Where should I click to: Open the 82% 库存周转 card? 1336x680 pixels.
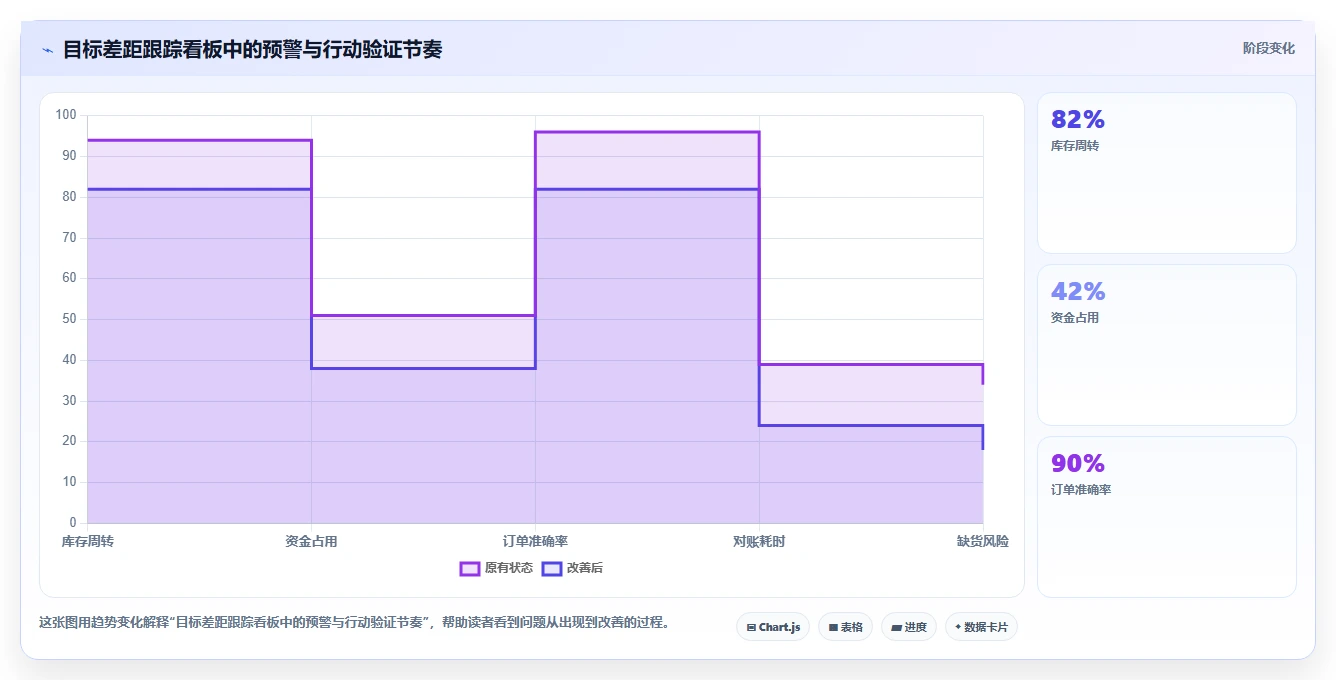point(1166,173)
